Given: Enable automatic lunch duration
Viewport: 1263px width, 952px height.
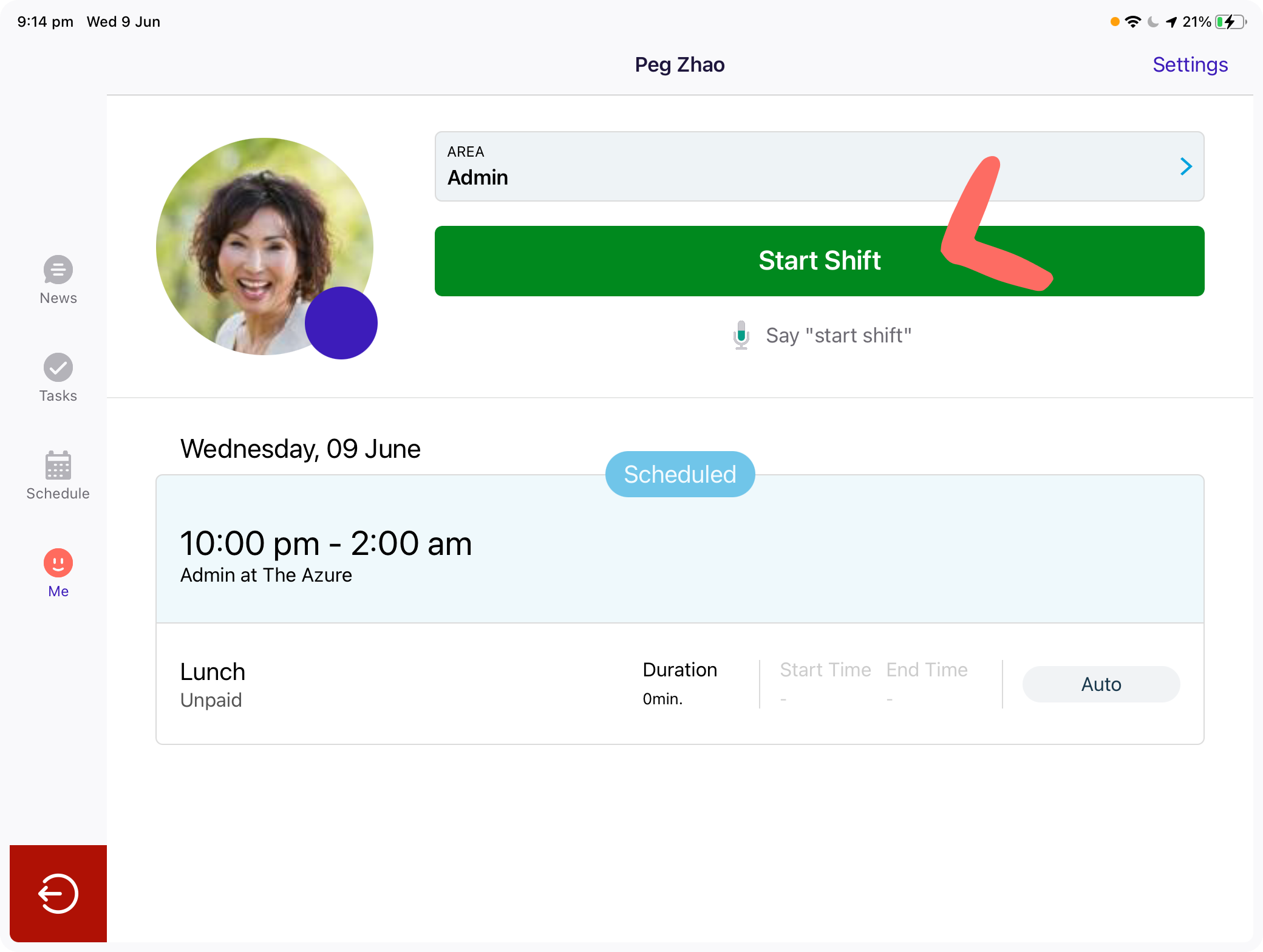Looking at the screenshot, I should (x=1100, y=684).
